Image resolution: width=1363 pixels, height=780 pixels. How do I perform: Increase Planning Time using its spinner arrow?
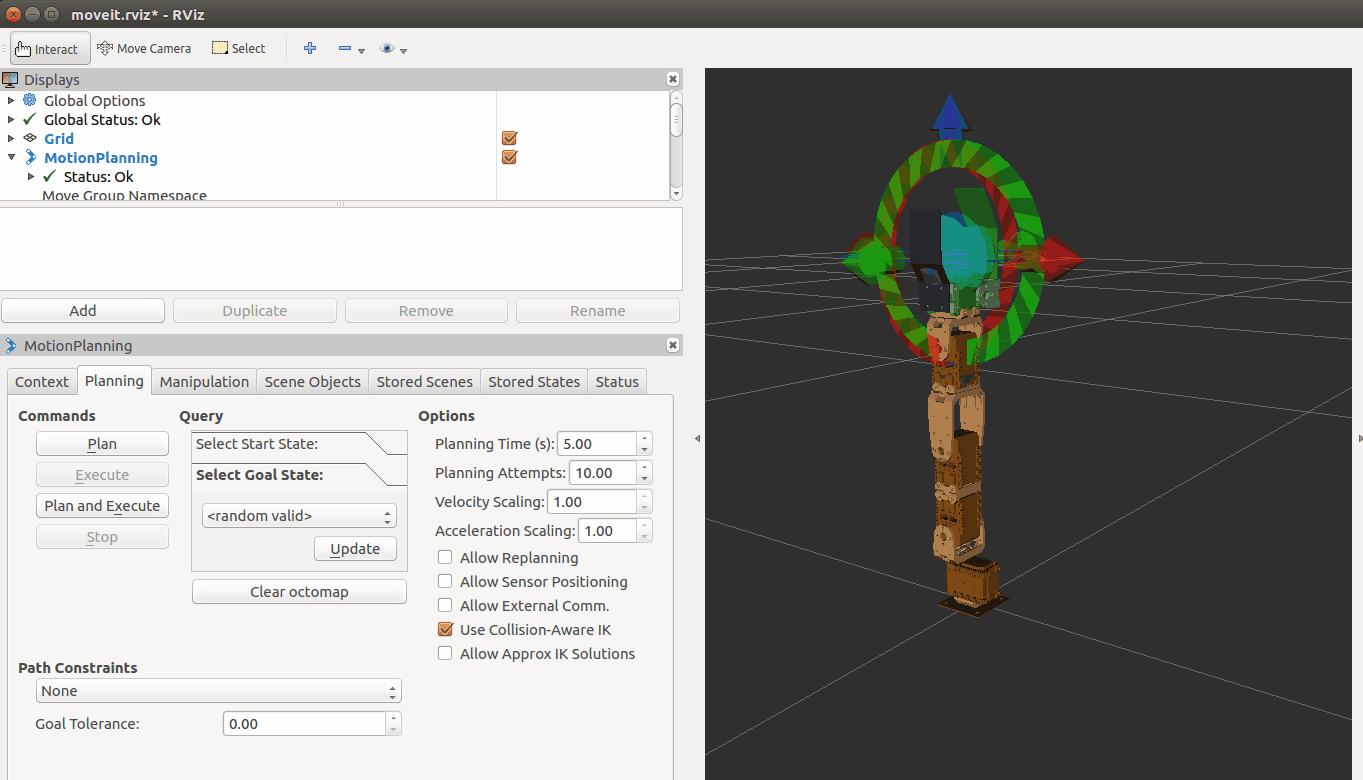coord(643,438)
